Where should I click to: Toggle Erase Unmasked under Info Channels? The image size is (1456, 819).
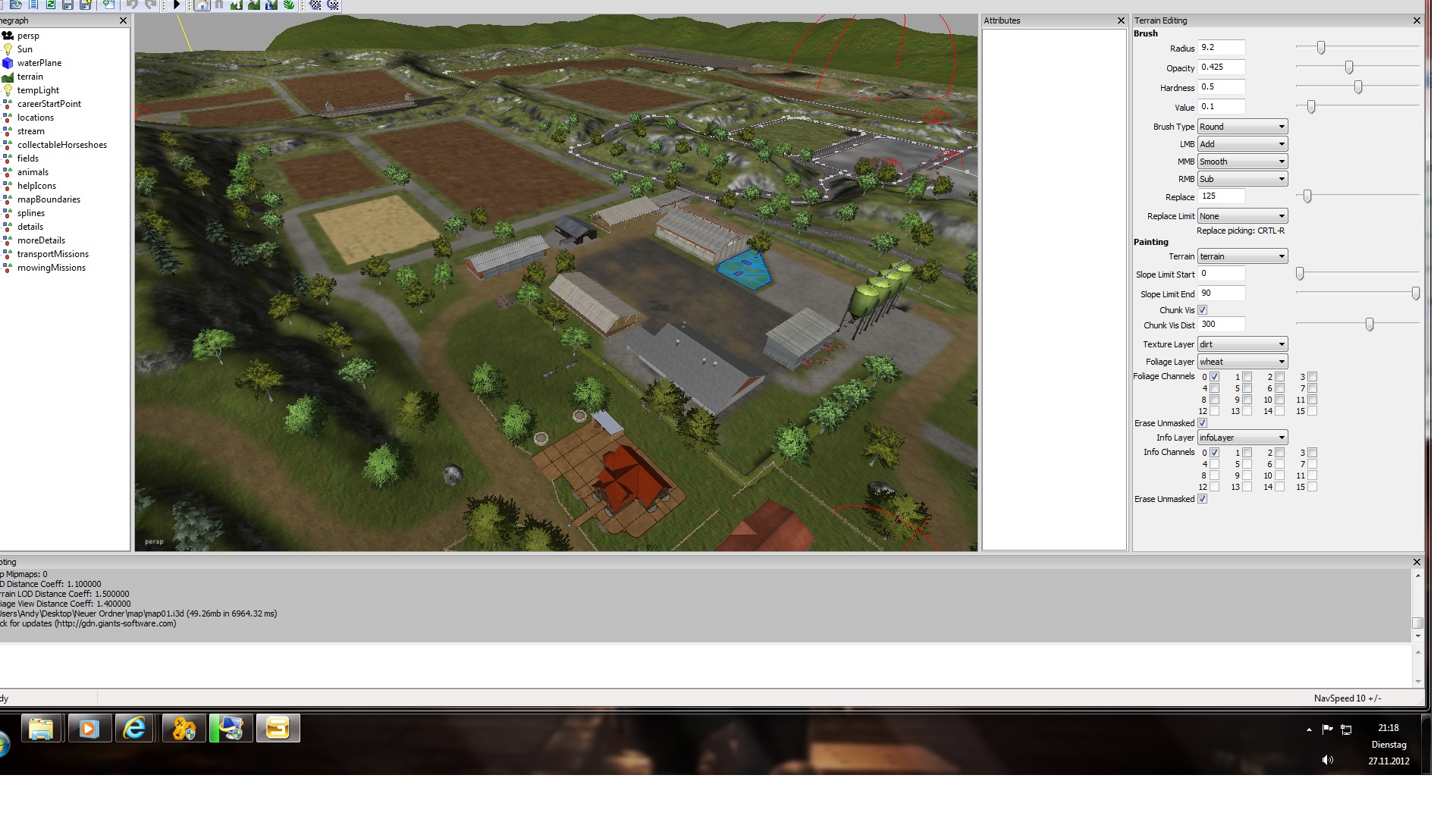pyautogui.click(x=1202, y=499)
